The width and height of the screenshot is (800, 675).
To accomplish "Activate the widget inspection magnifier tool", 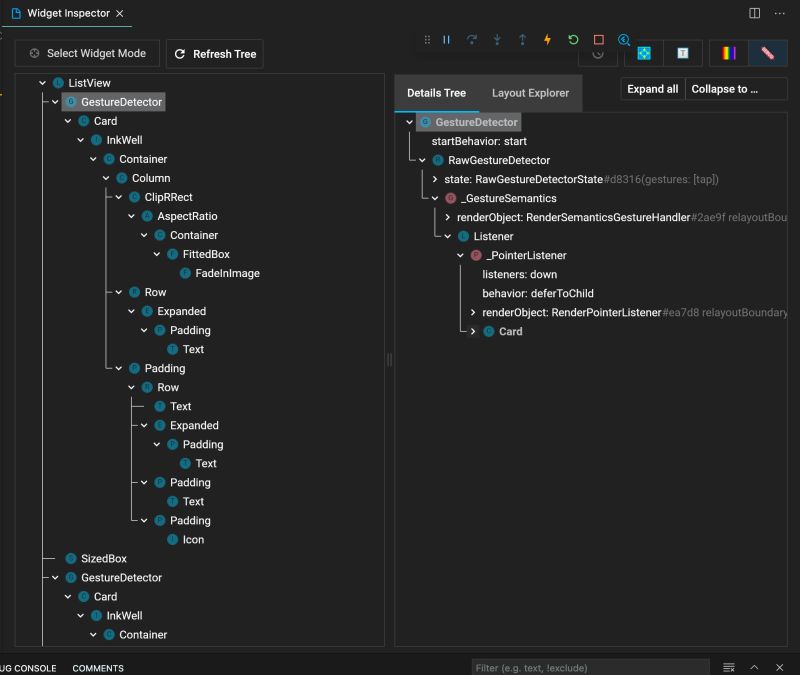I will click(x=622, y=40).
